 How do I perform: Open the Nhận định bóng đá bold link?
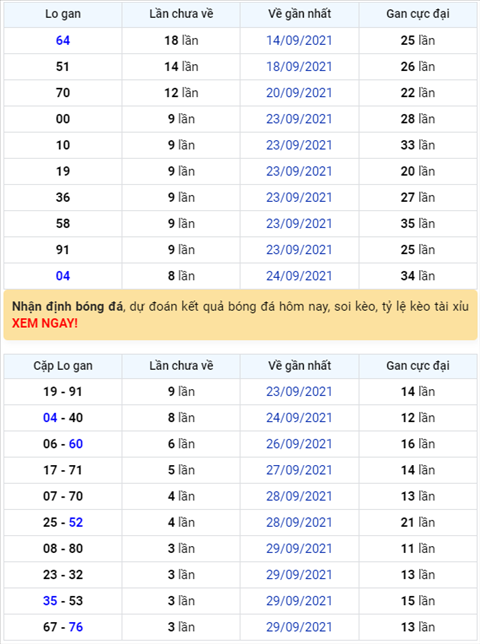coord(67,306)
